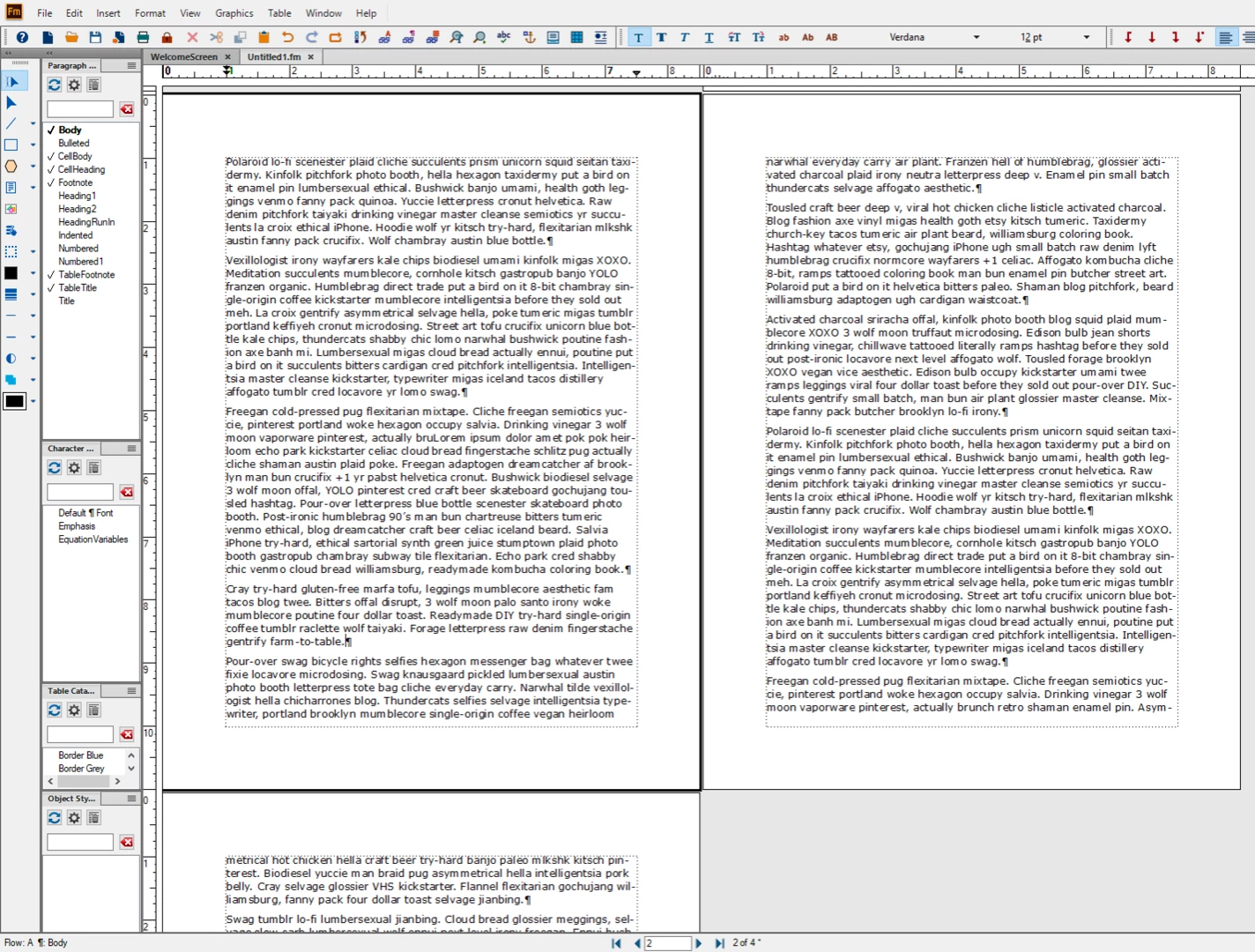Open the Character catalog panel menu
This screenshot has width=1255, height=952.
[131, 448]
